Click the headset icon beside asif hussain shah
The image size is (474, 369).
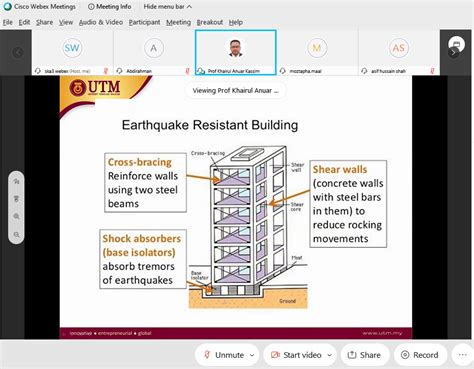click(364, 71)
